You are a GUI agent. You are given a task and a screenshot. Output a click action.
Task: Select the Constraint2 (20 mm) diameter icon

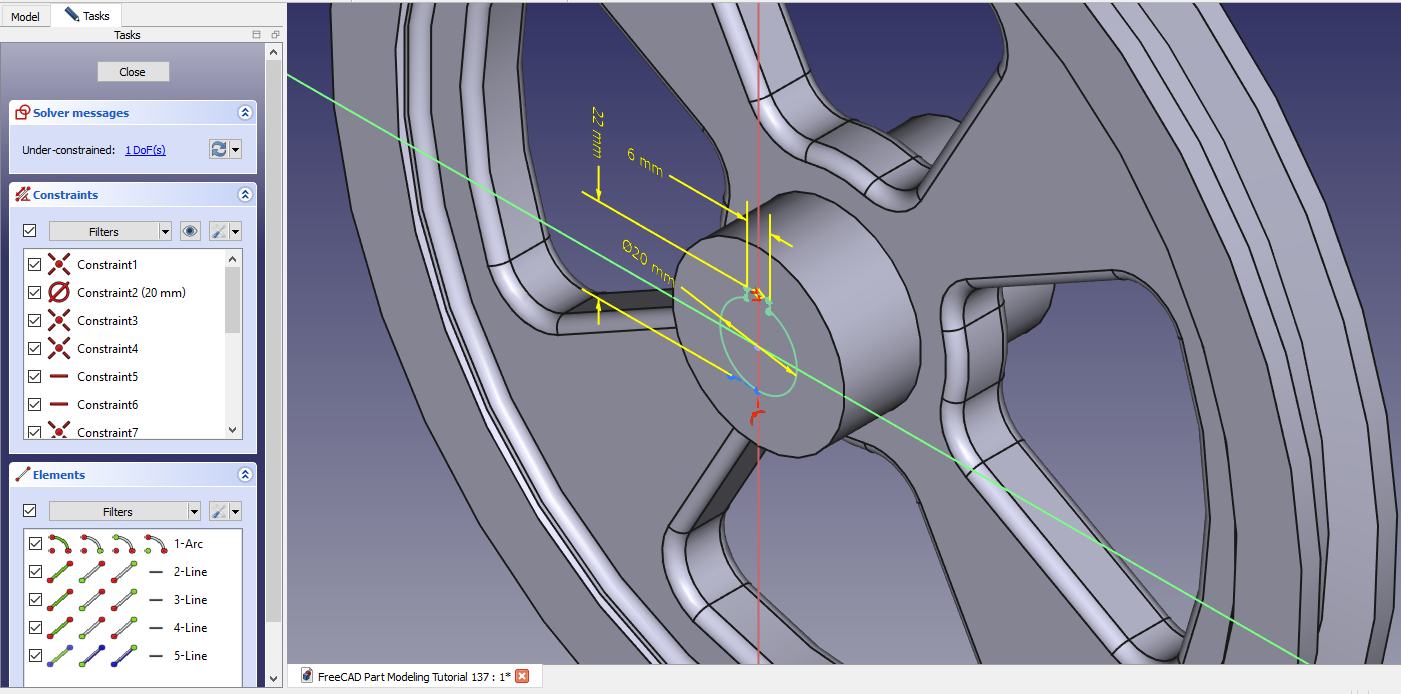click(60, 293)
